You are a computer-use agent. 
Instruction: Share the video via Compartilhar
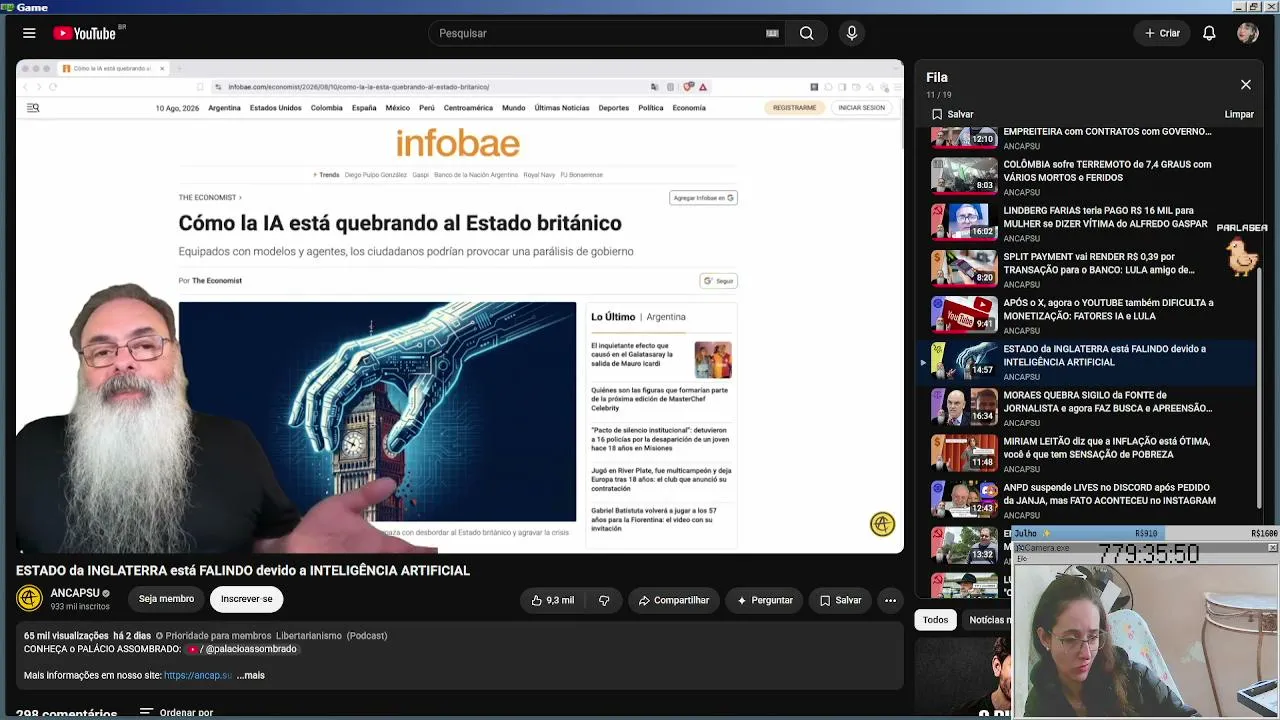[x=674, y=600]
